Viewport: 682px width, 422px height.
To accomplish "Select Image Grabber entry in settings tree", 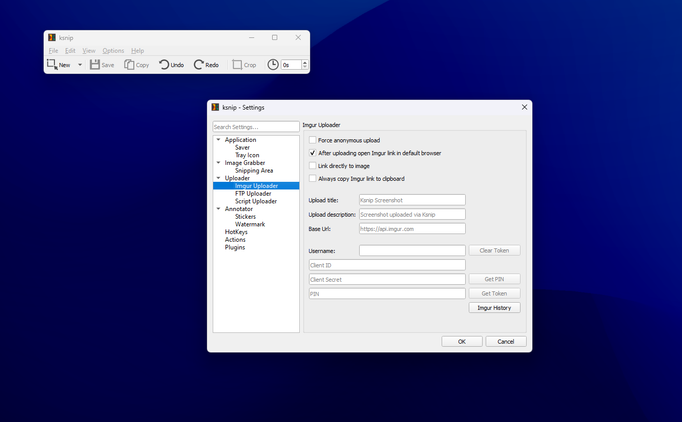I will click(x=244, y=163).
